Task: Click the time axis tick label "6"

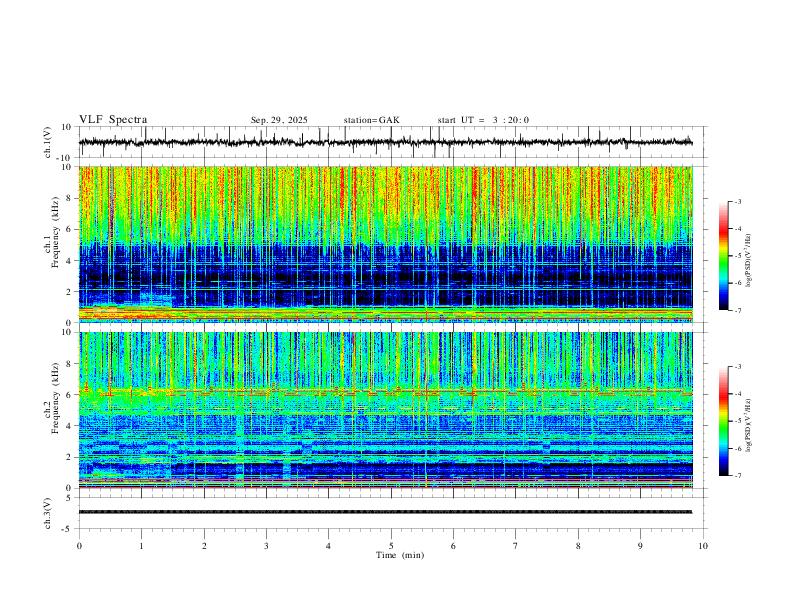Action: click(454, 546)
